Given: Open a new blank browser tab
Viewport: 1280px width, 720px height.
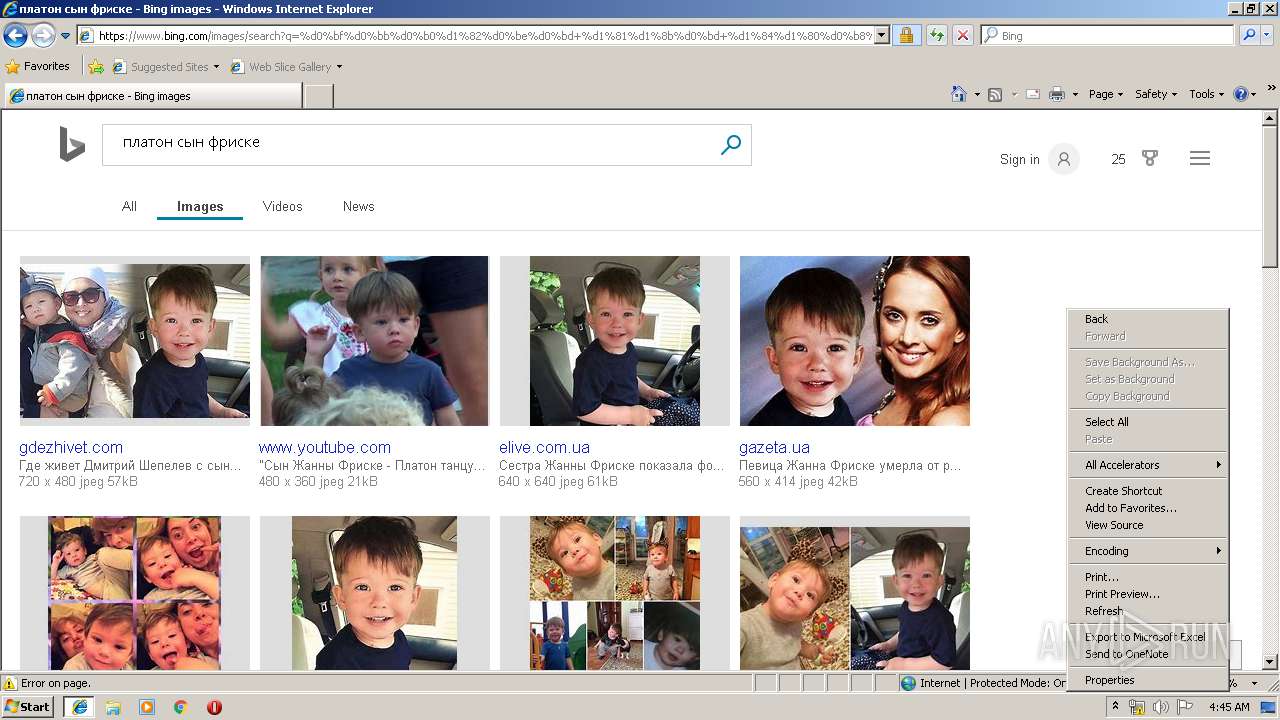Looking at the screenshot, I should 318,96.
